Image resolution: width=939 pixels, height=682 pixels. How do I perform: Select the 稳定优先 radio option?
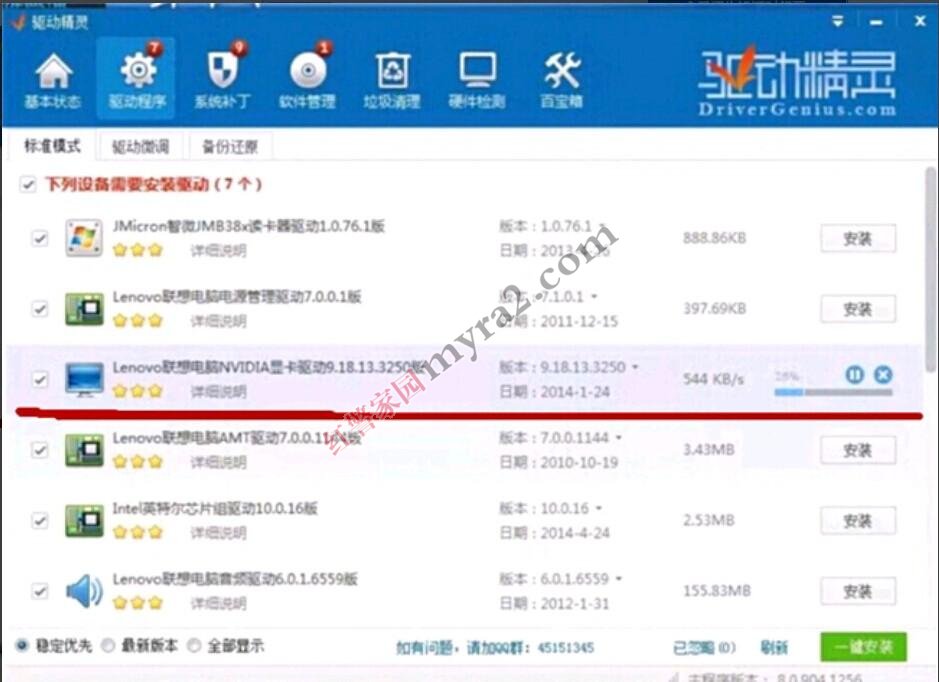(x=22, y=645)
